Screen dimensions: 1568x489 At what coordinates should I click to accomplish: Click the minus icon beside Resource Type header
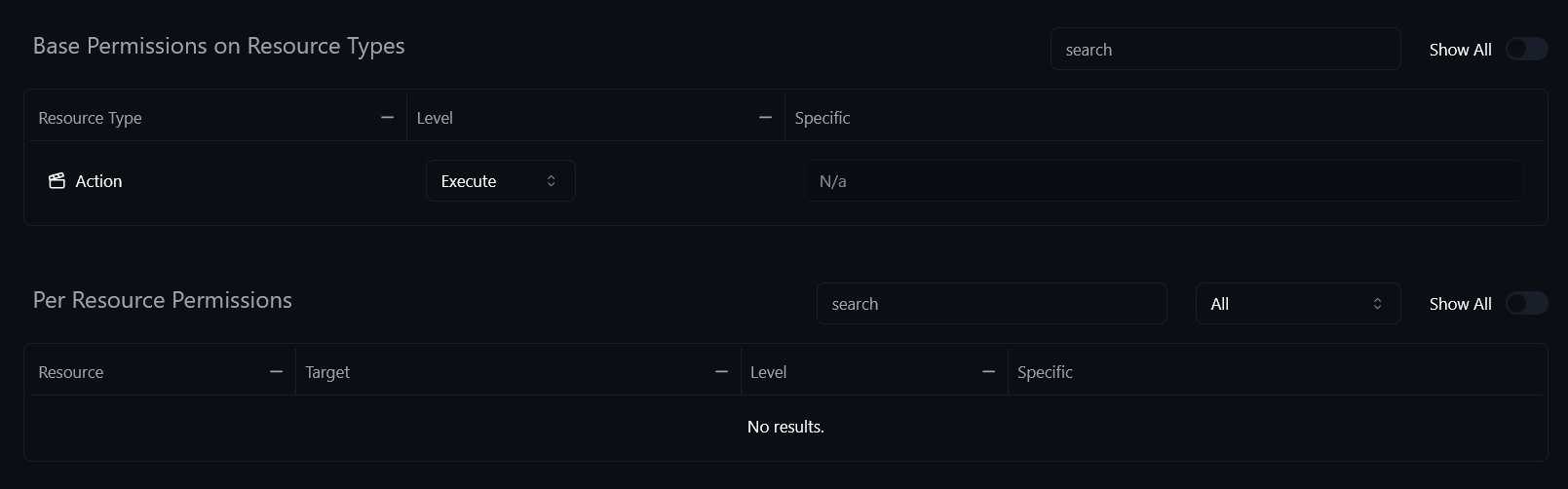pyautogui.click(x=387, y=118)
